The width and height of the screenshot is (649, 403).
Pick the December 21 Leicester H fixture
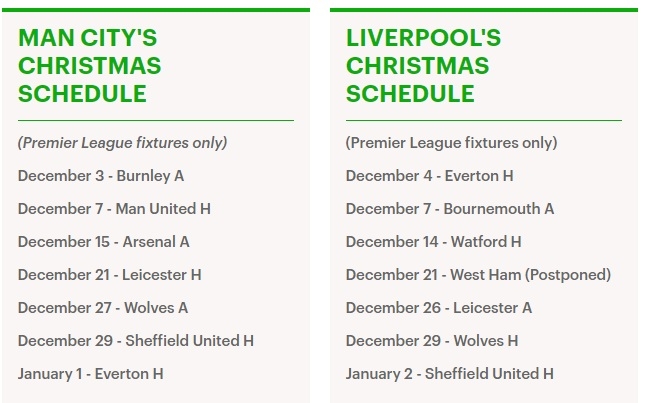click(x=110, y=275)
